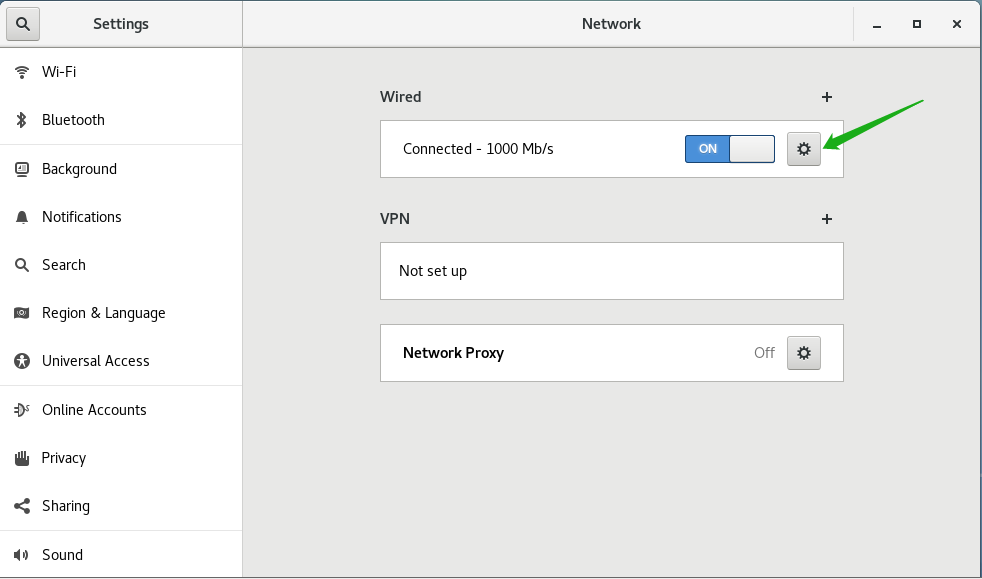Open the wired connection gear settings
The height and width of the screenshot is (579, 982).
[804, 148]
